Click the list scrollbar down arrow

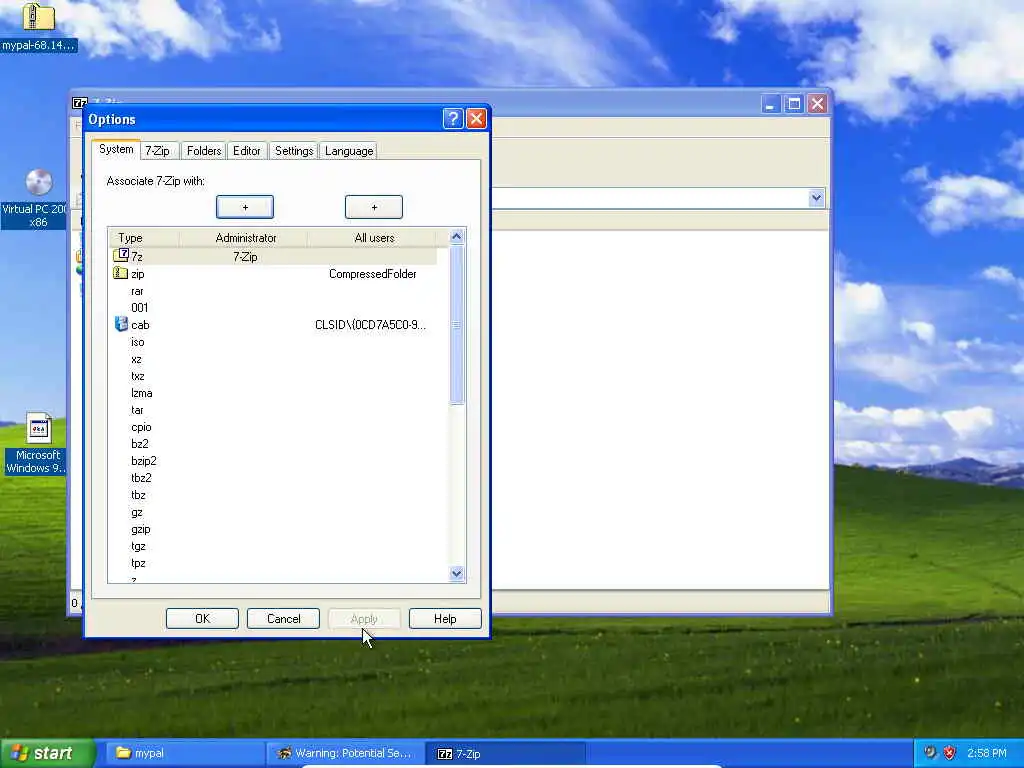(x=456, y=574)
